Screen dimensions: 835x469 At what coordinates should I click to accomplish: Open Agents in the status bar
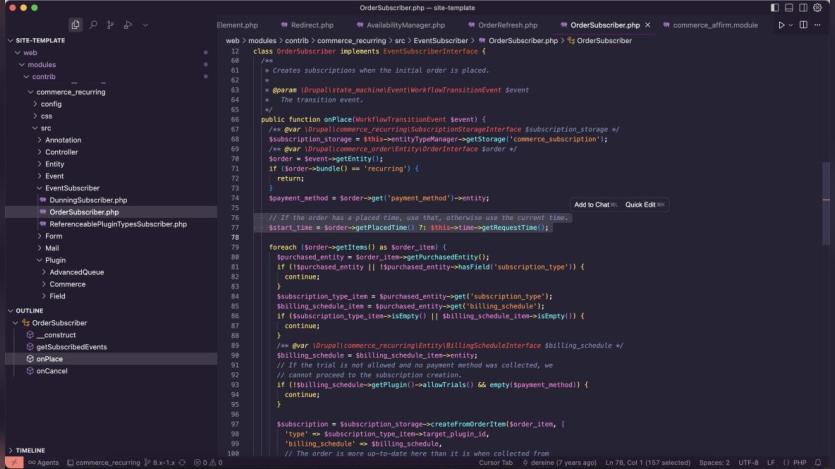(x=43, y=463)
